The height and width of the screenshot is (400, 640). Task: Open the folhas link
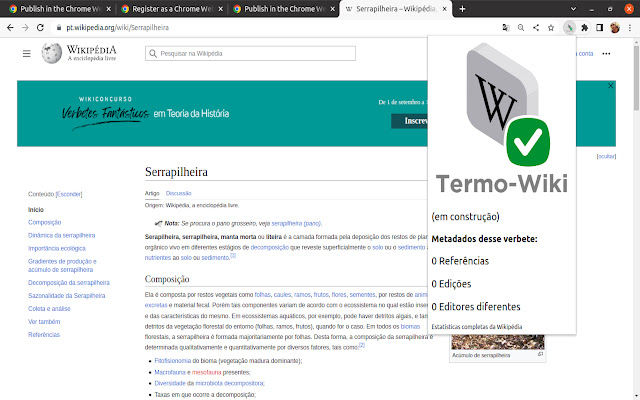point(262,295)
